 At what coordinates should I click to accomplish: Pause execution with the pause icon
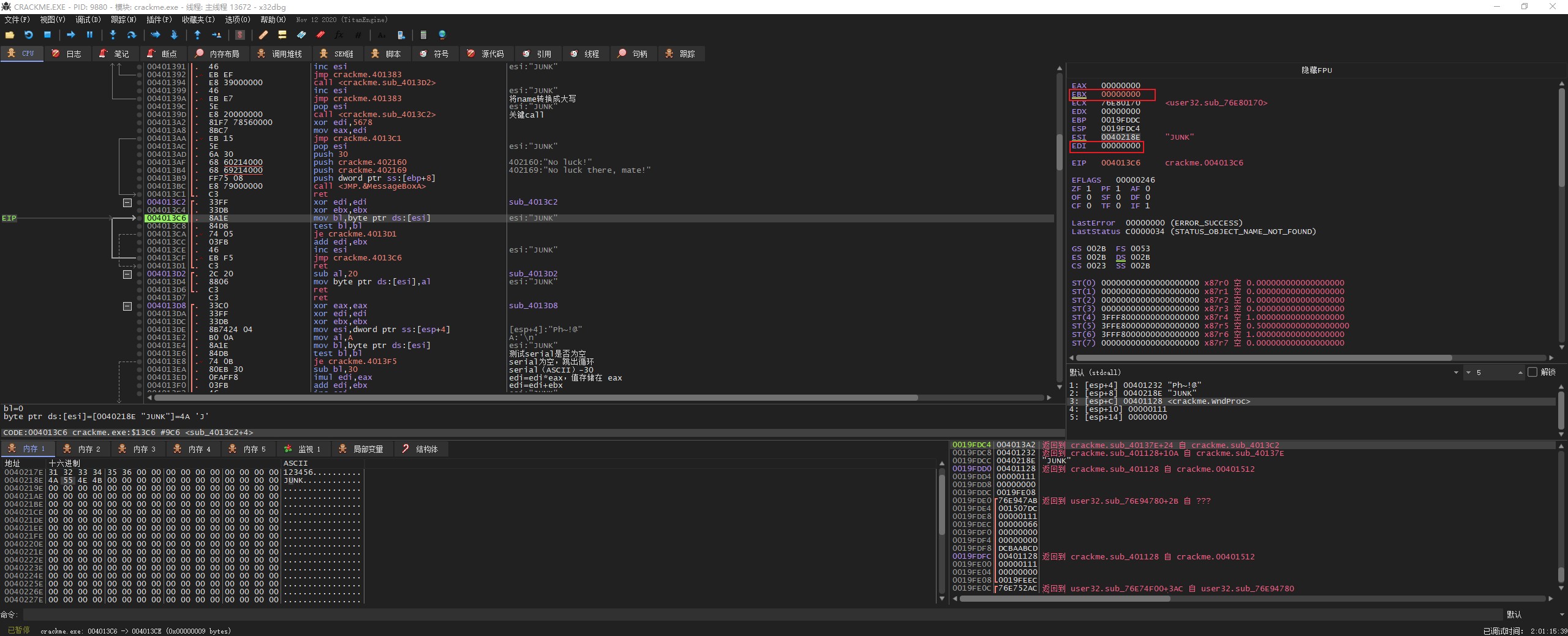[x=89, y=35]
